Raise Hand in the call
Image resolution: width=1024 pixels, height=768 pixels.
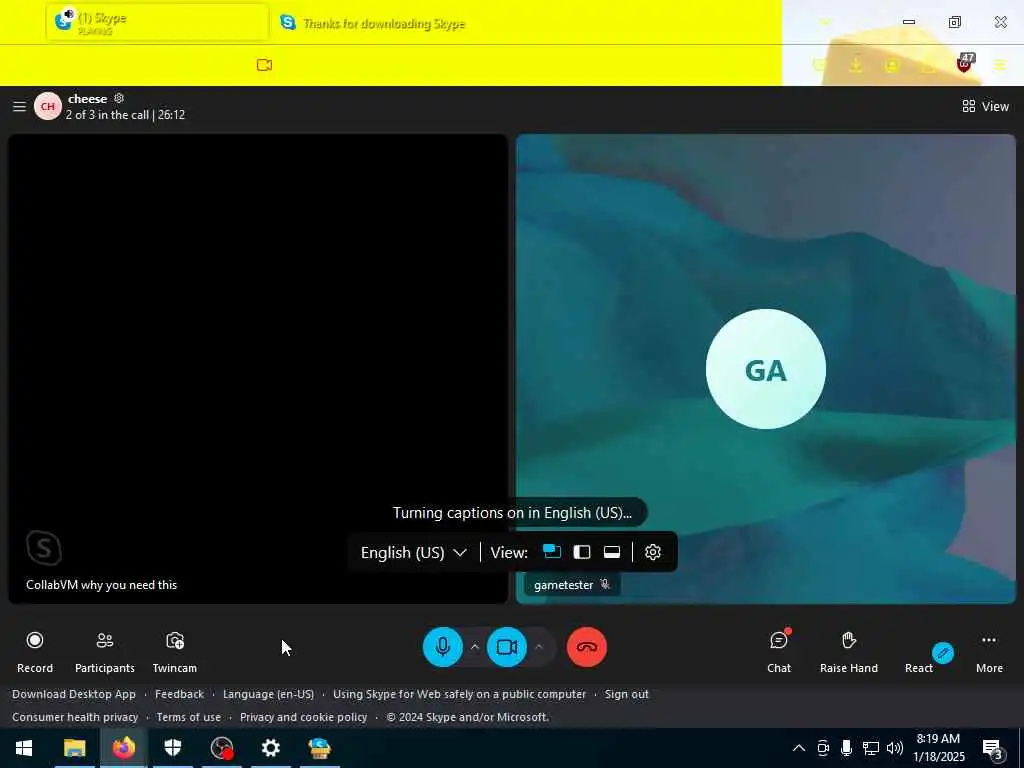tap(848, 652)
